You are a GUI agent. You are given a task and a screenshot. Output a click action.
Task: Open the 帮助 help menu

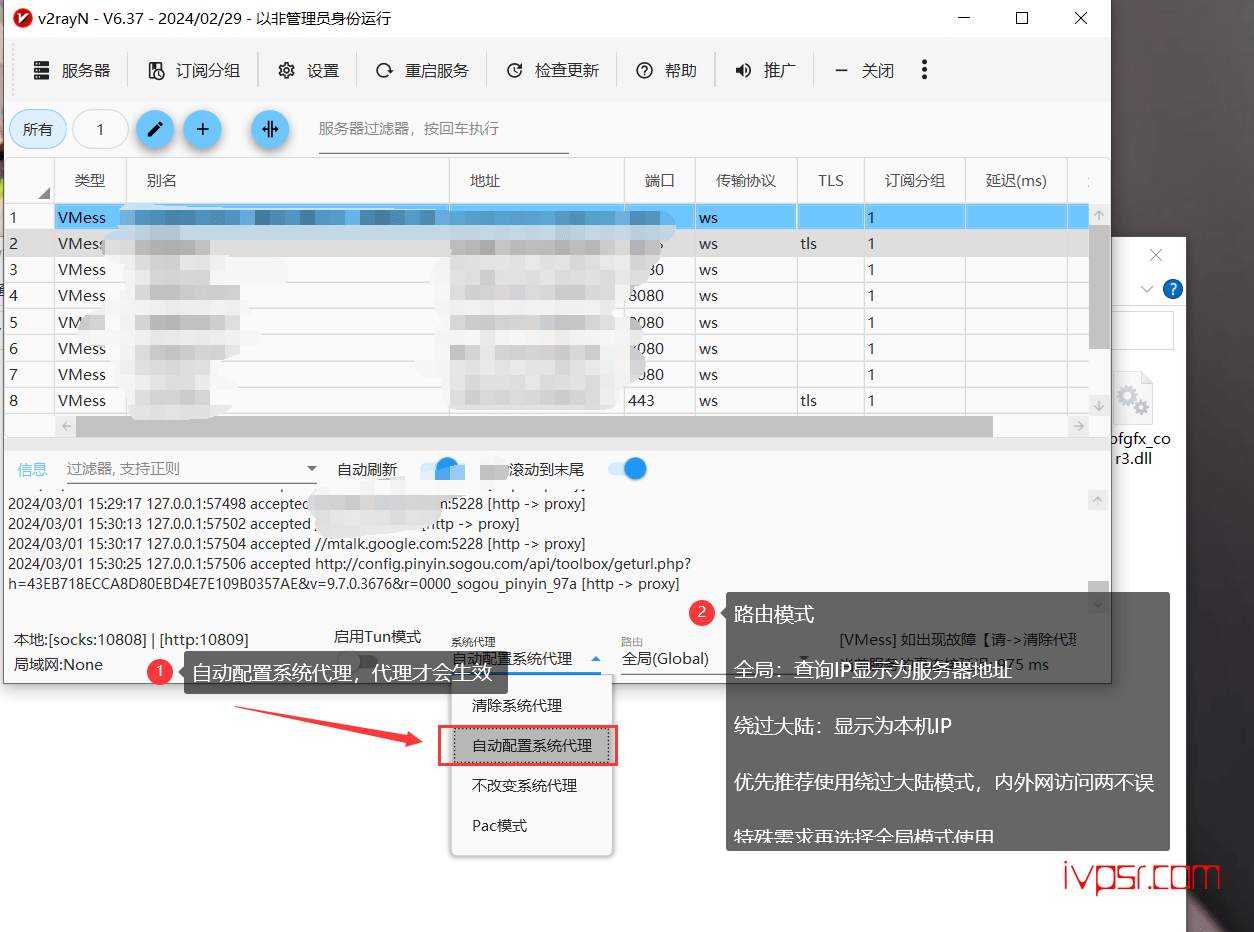(667, 70)
